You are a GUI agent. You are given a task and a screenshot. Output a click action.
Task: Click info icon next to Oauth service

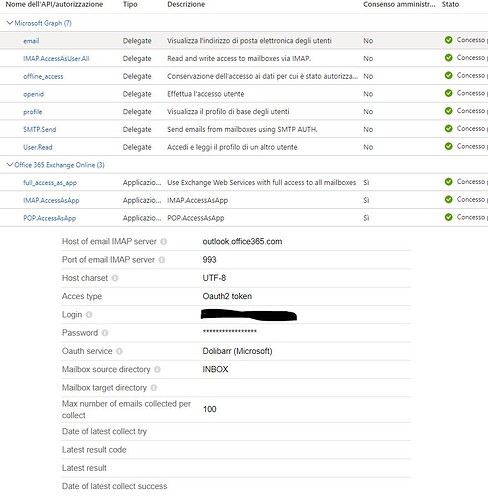coord(119,351)
